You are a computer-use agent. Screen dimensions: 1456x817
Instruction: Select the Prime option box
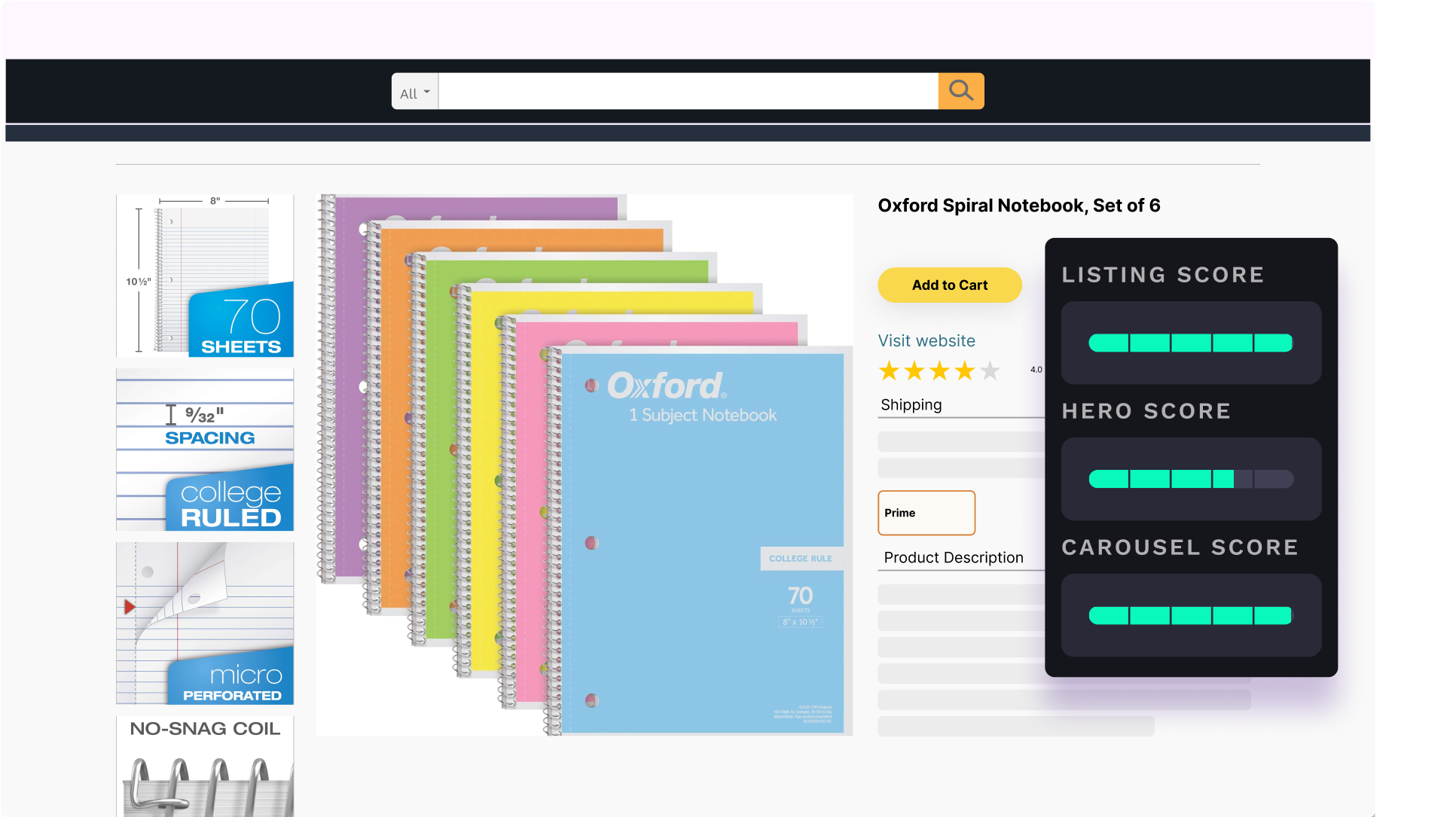(926, 513)
